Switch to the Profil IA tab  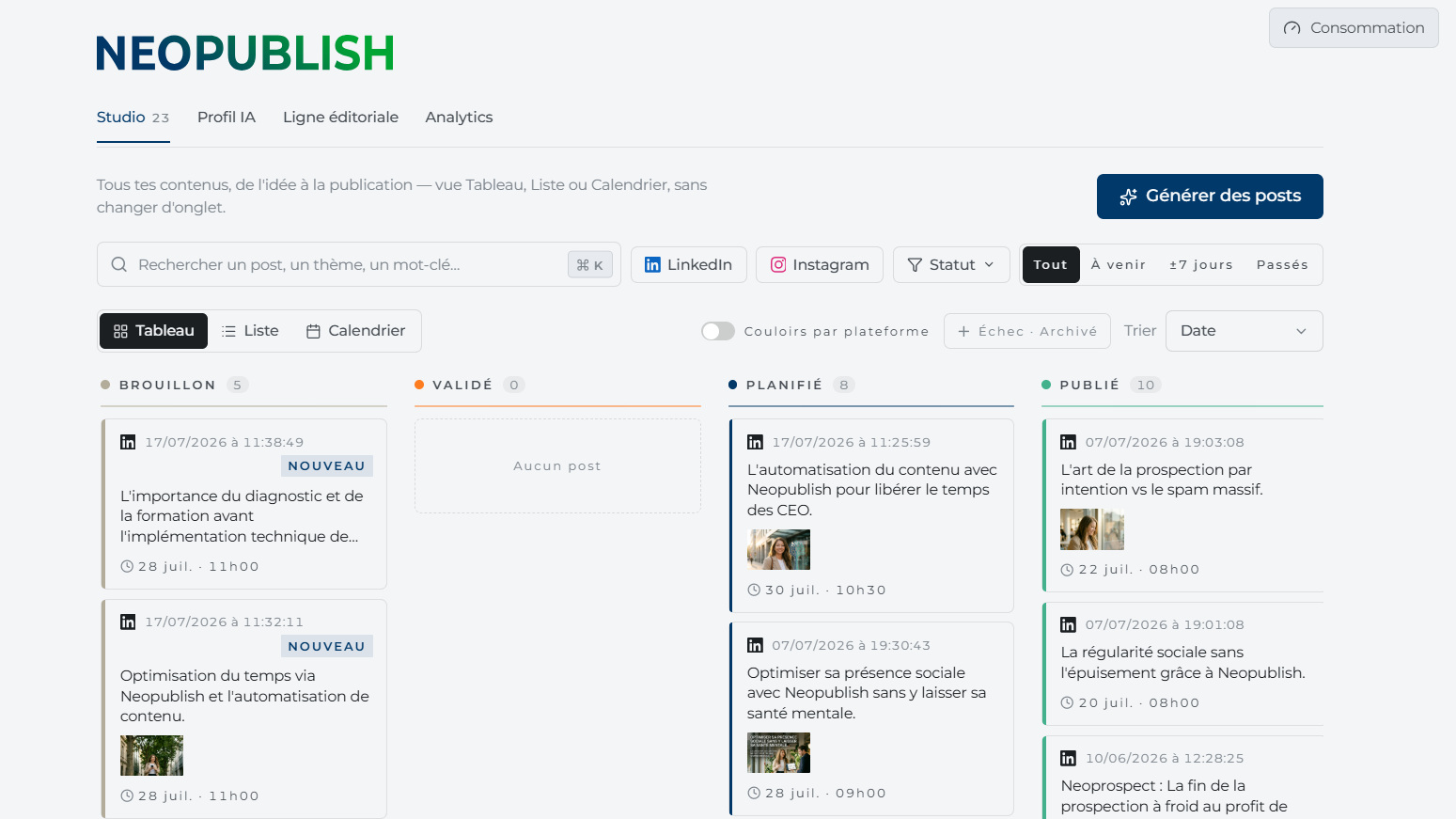(x=227, y=118)
